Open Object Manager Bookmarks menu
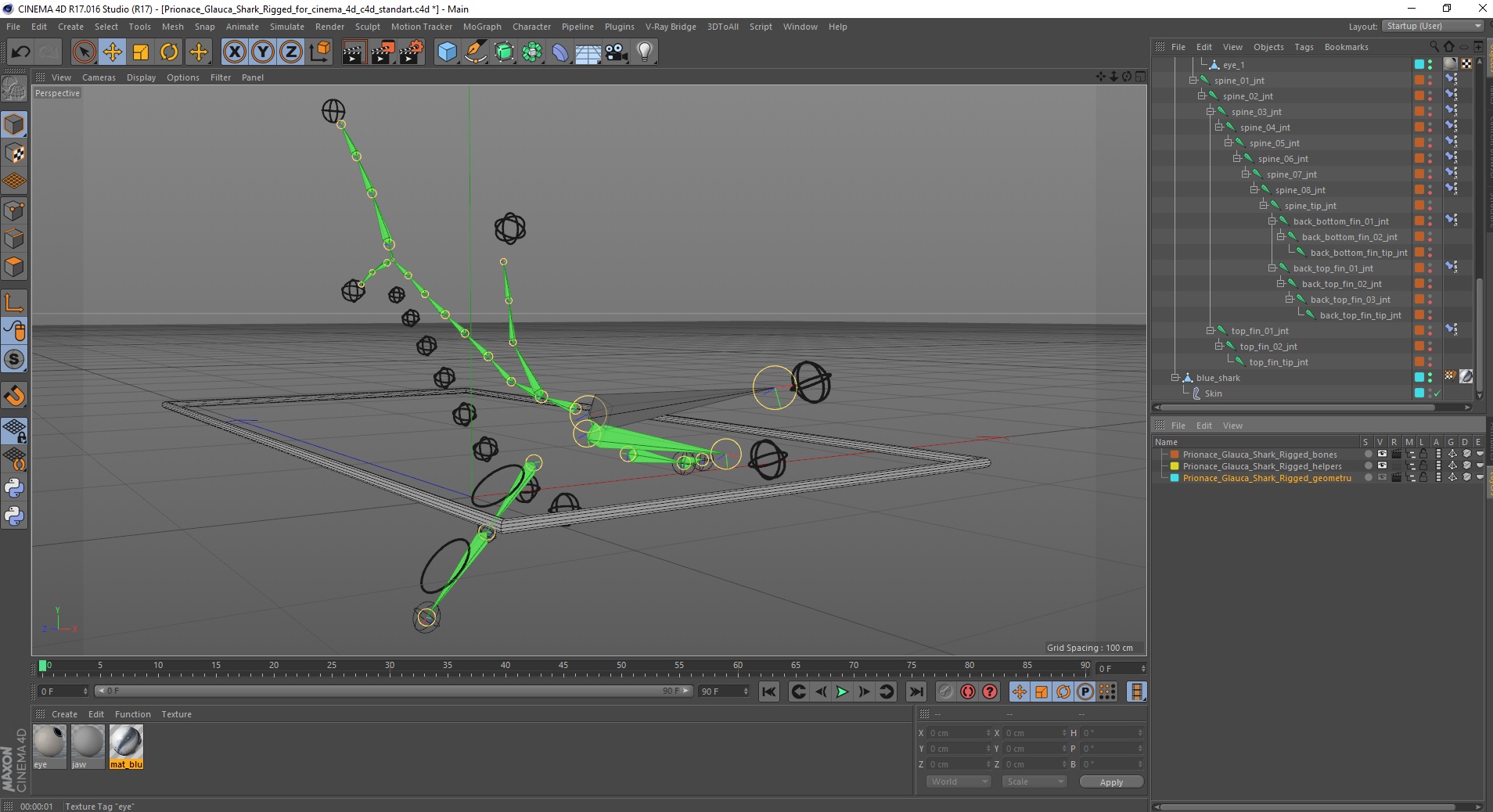The height and width of the screenshot is (812, 1493). (1346, 47)
